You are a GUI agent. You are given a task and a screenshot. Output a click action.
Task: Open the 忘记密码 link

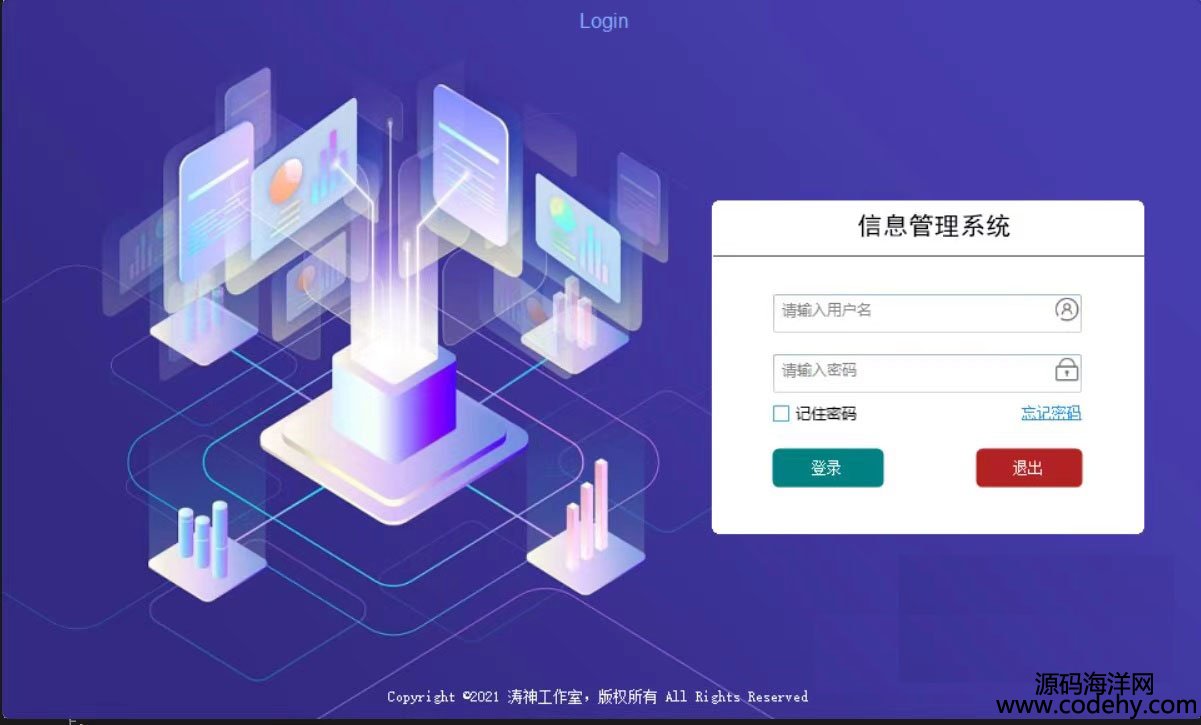pos(1051,413)
